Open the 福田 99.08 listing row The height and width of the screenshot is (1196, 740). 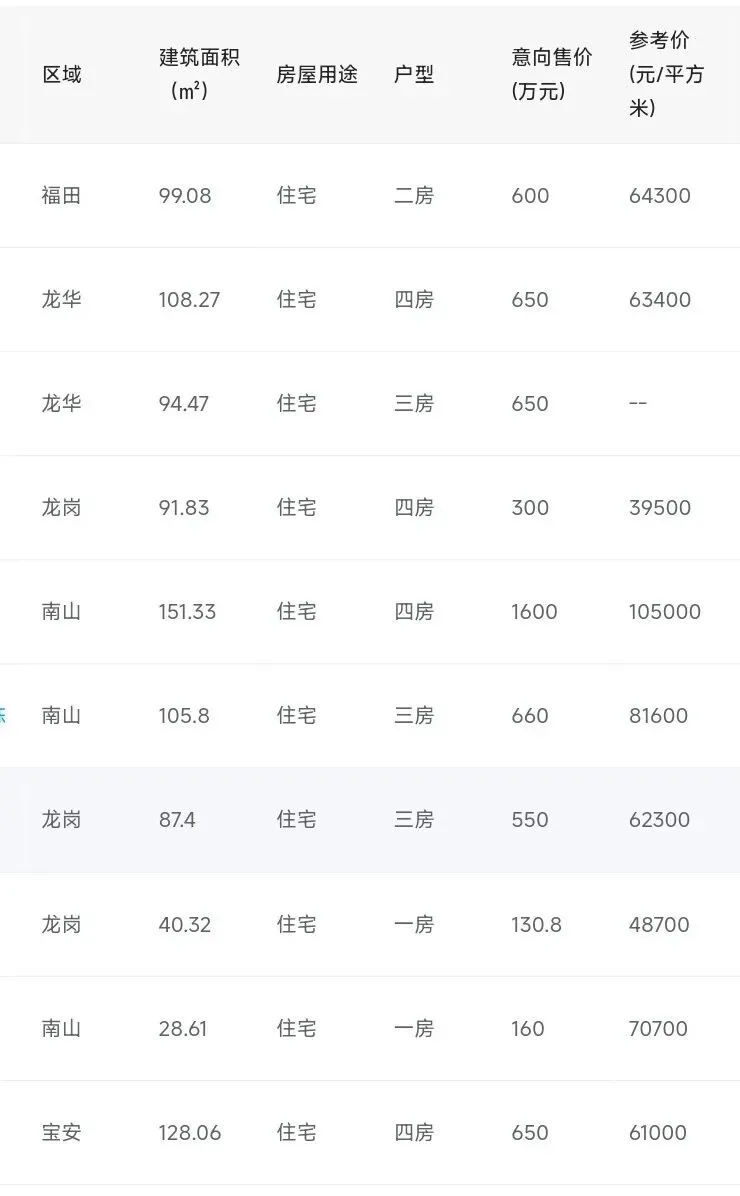point(370,195)
